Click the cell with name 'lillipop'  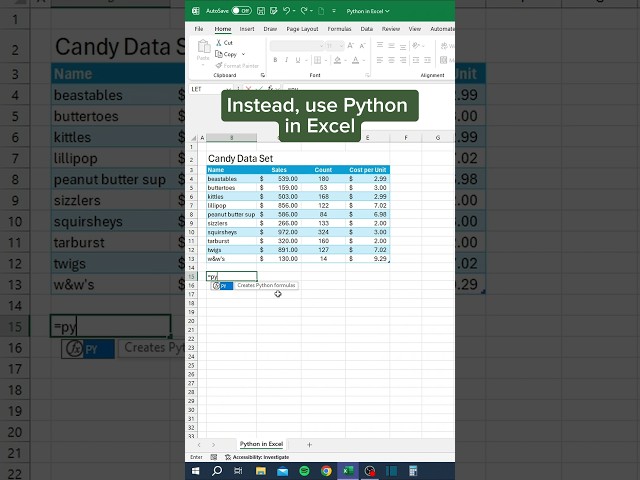point(231,205)
